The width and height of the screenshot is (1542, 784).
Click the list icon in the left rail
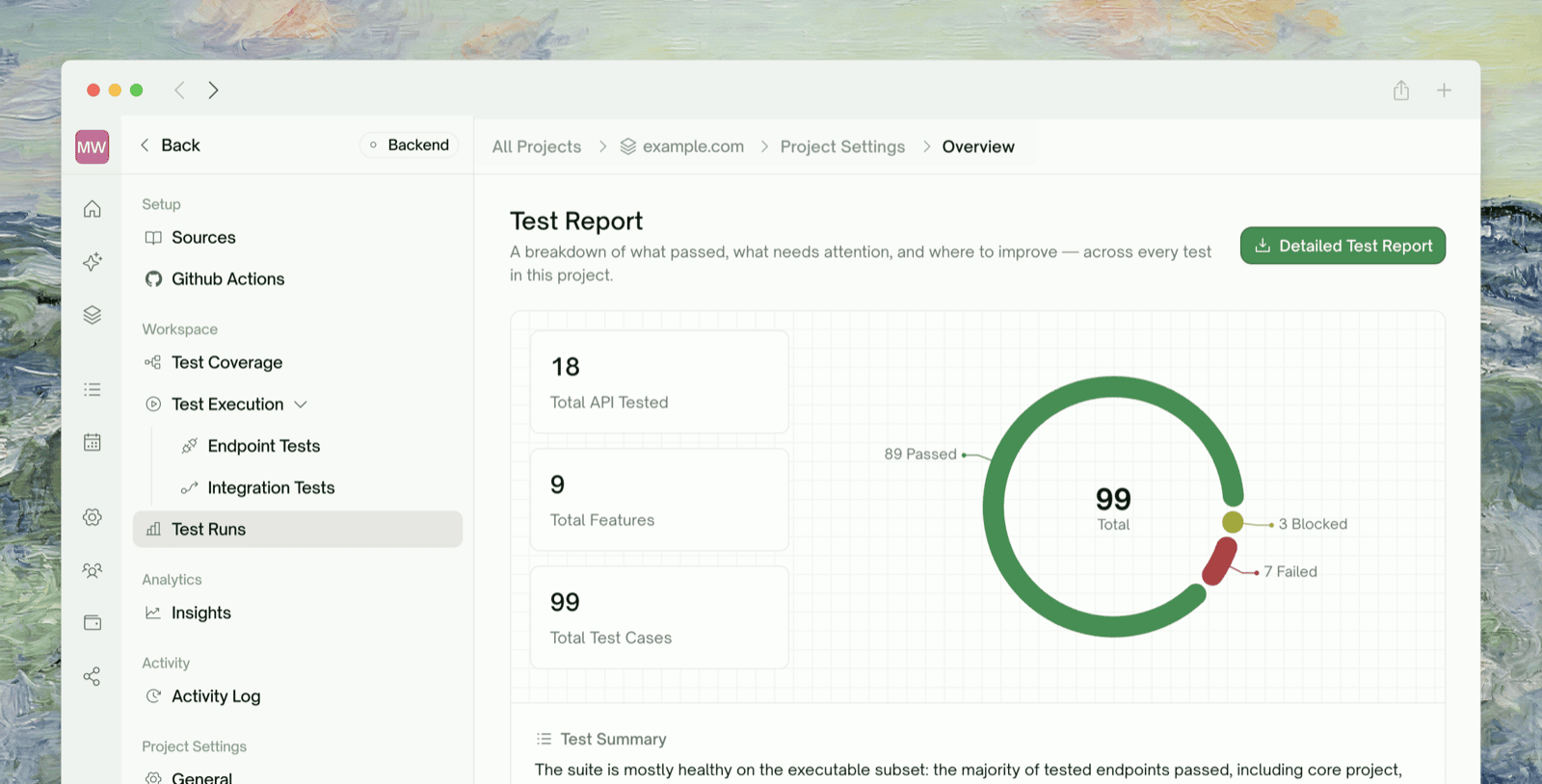click(x=93, y=389)
